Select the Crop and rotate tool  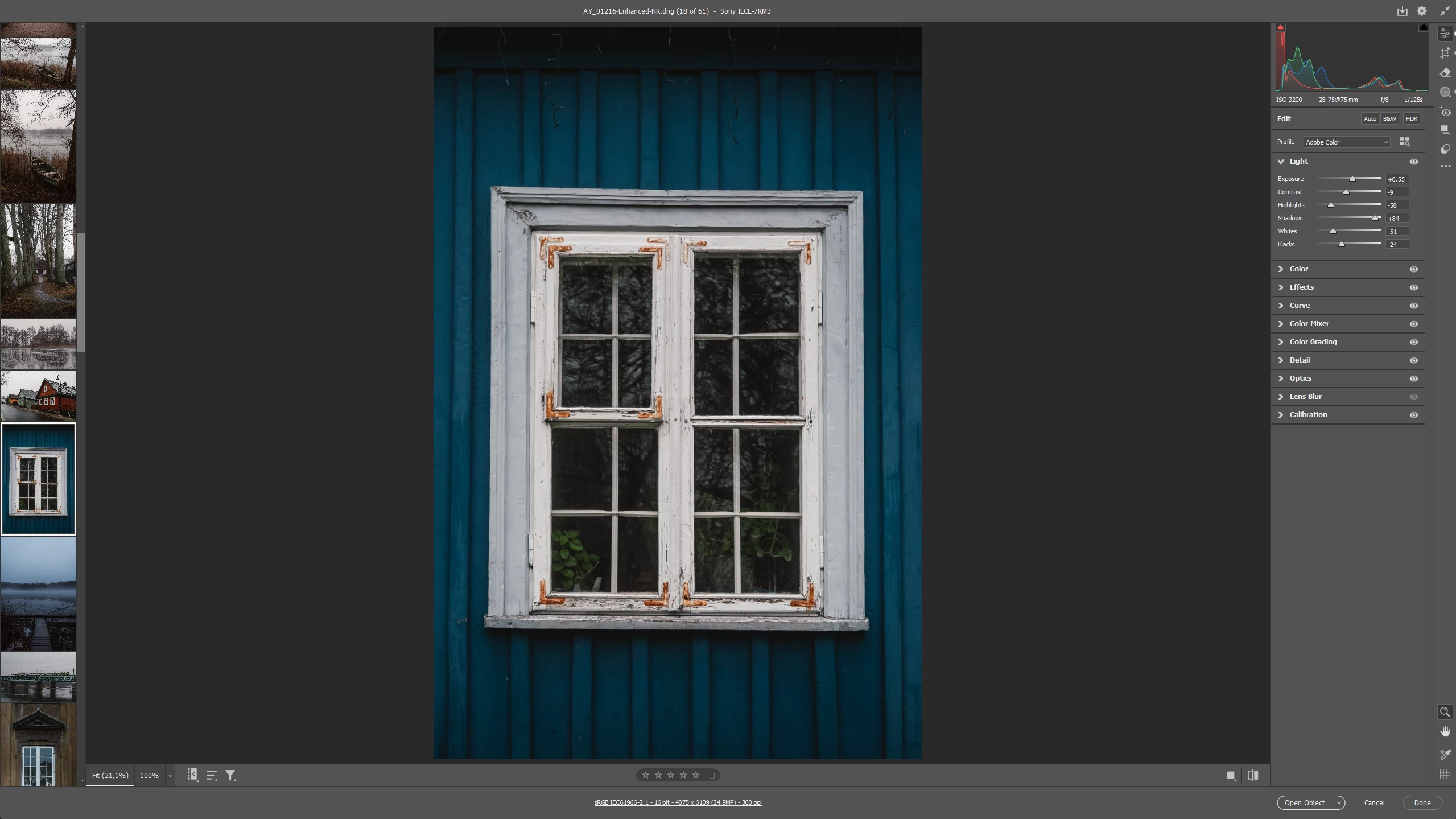click(1445, 53)
